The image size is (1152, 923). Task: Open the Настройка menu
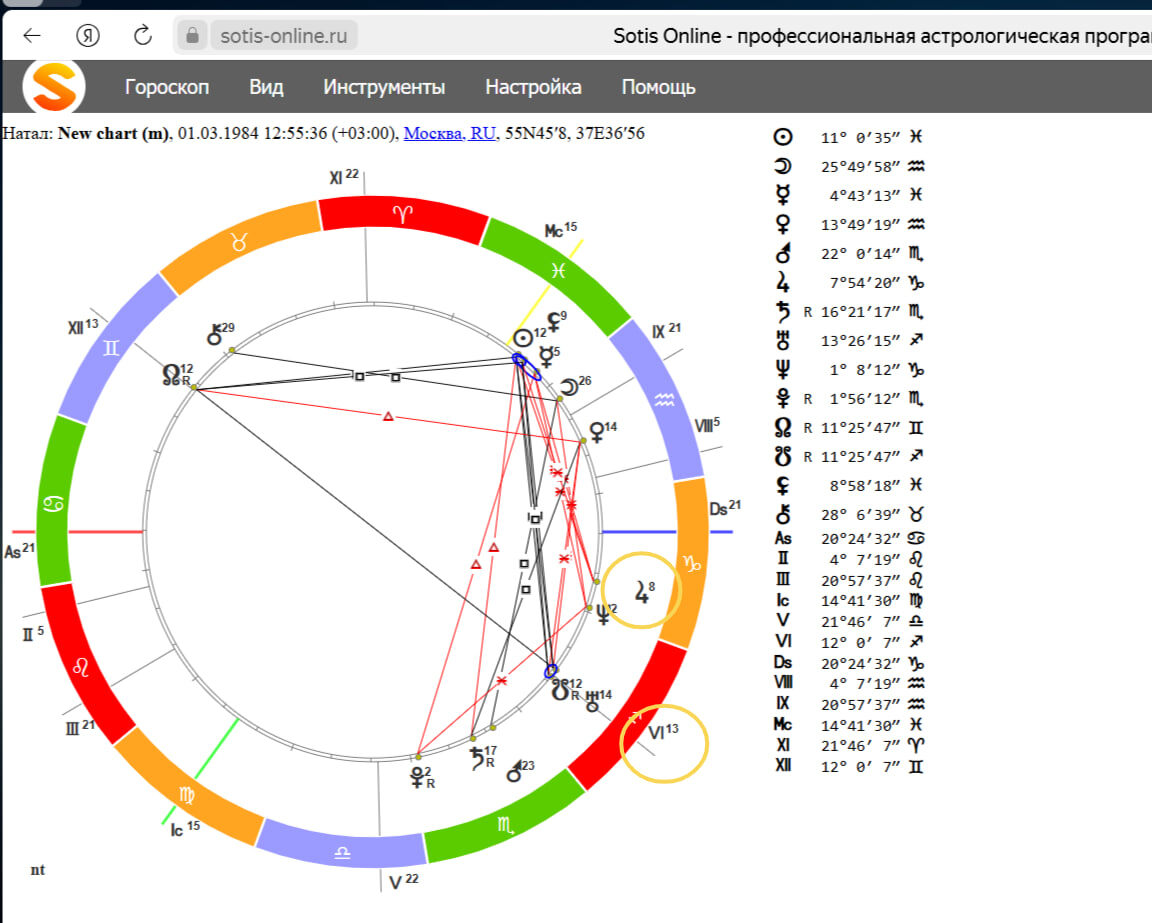click(x=533, y=87)
